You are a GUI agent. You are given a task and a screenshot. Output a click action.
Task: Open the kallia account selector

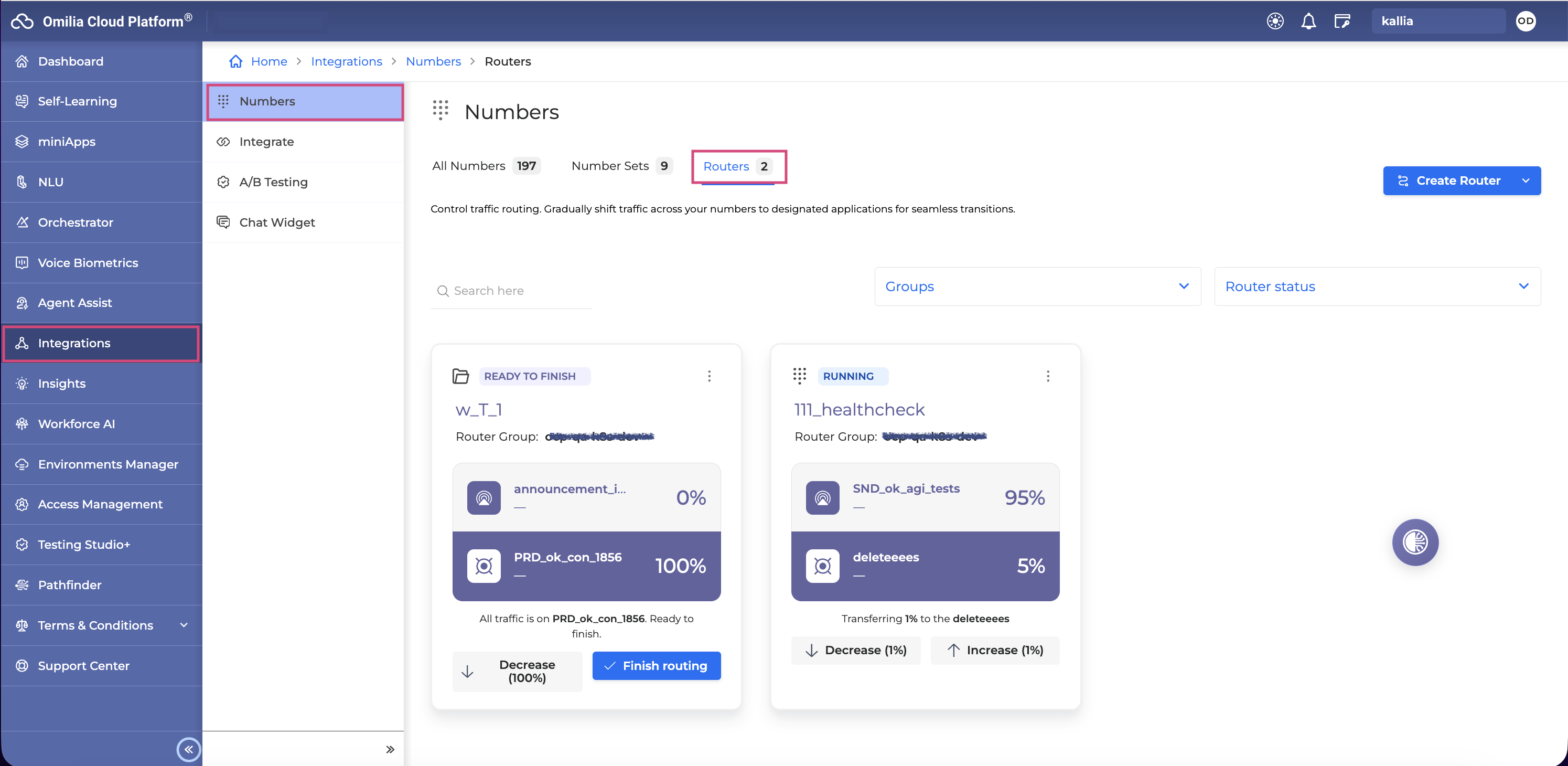point(1438,22)
